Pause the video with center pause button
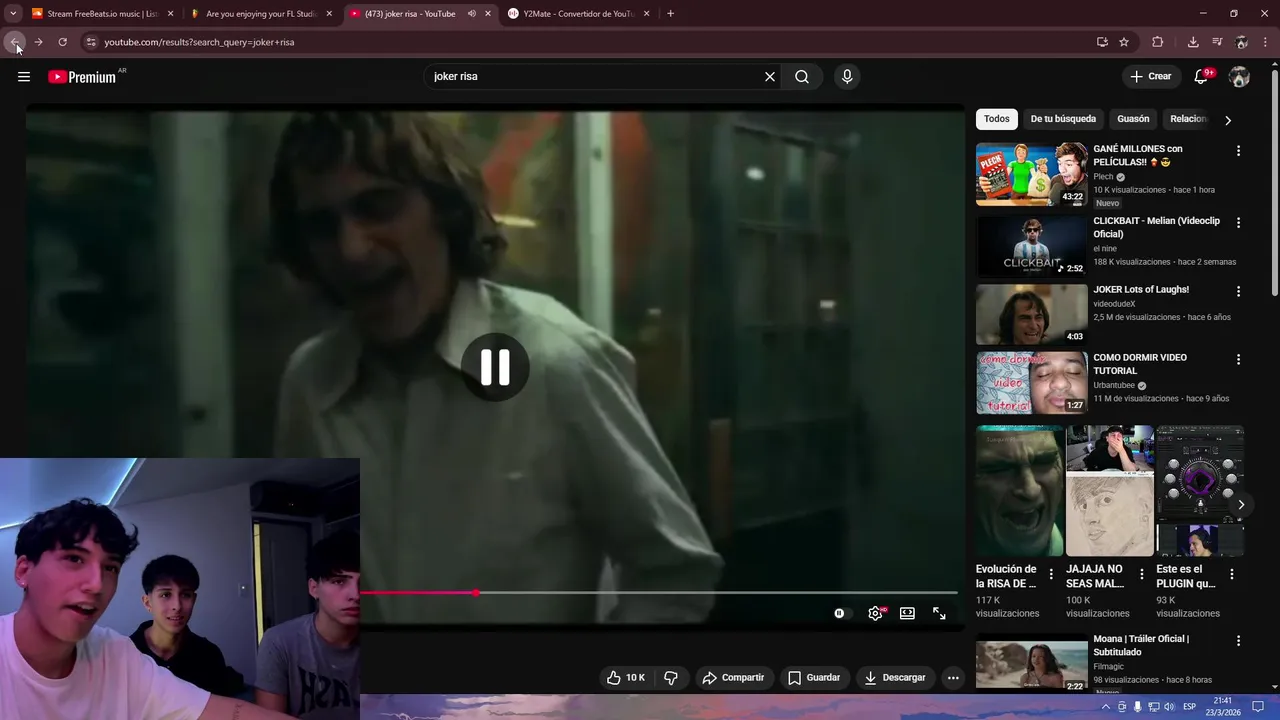This screenshot has width=1280, height=720. click(x=495, y=367)
